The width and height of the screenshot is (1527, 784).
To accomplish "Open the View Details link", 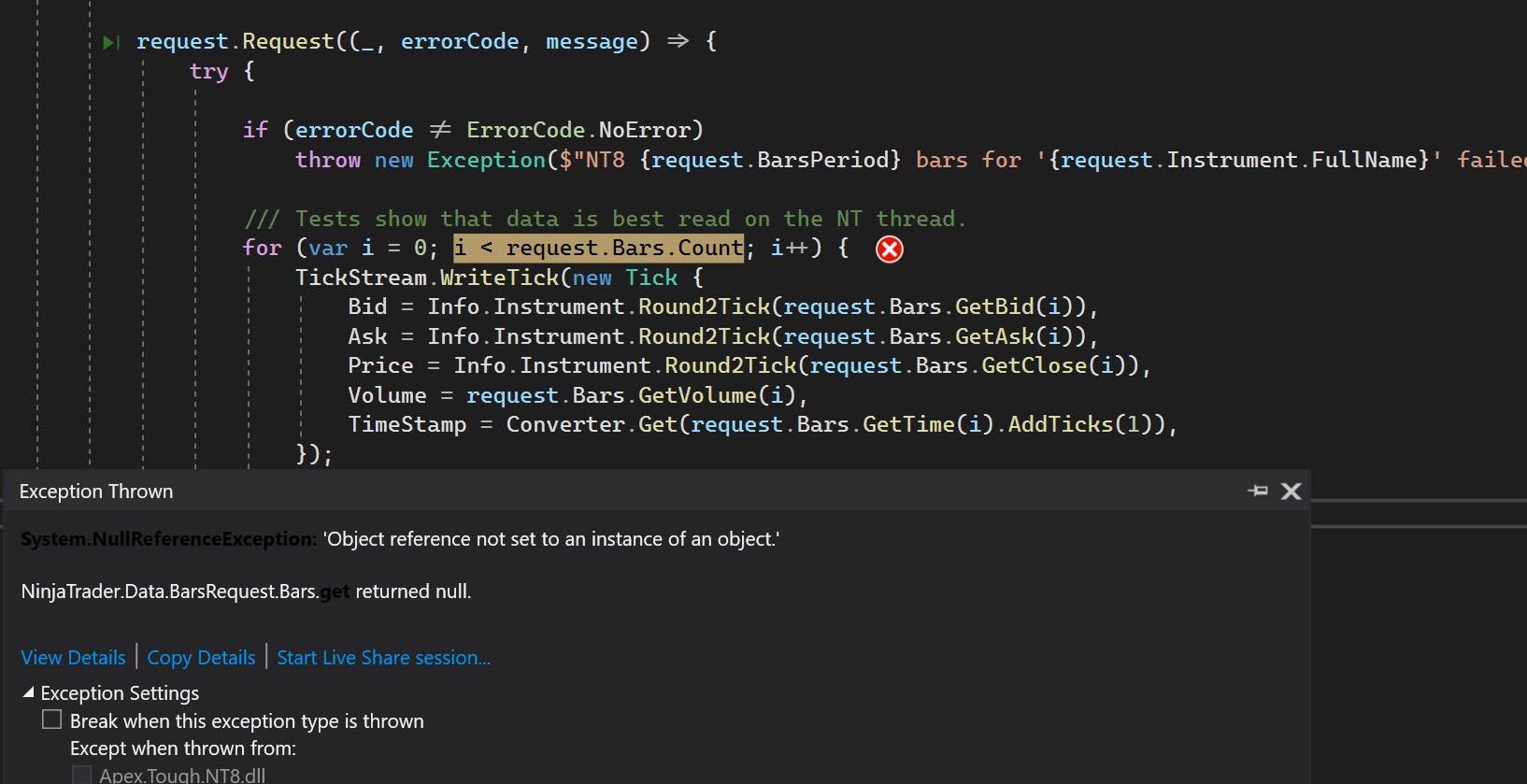I will [73, 658].
